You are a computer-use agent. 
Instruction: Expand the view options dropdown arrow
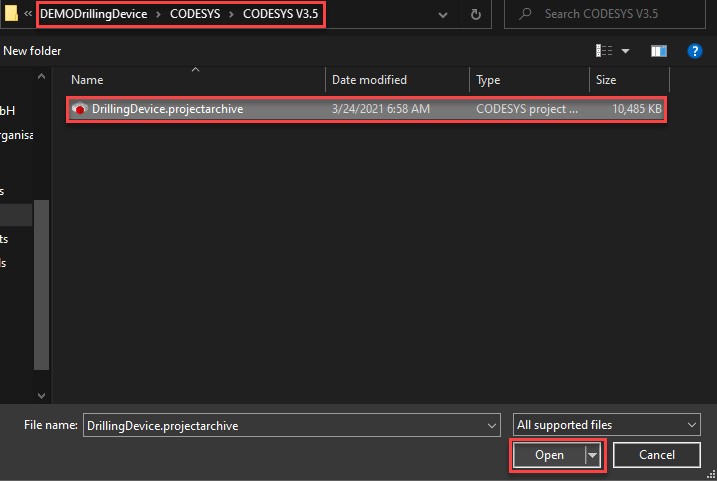click(x=625, y=51)
